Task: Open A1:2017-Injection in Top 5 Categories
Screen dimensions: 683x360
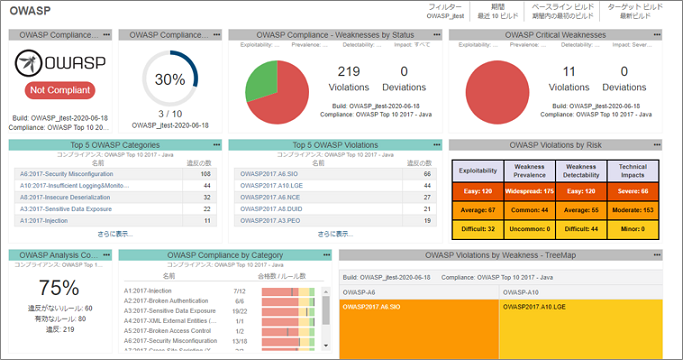Action: point(44,221)
